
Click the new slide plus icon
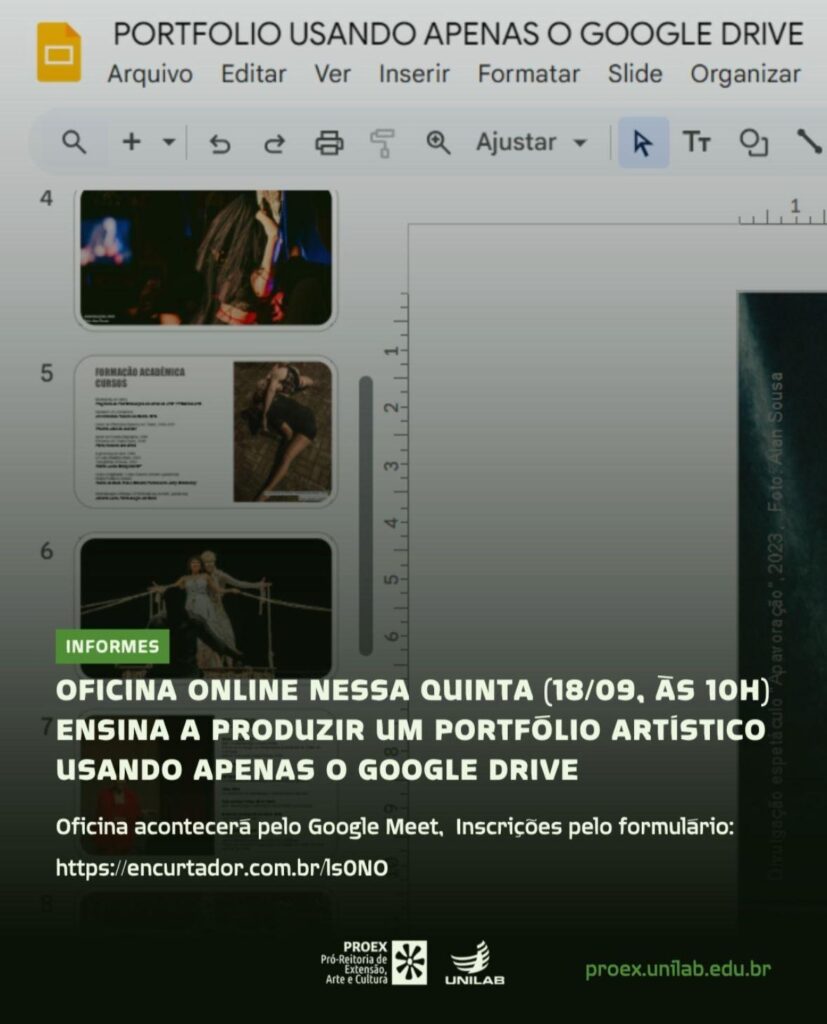[x=131, y=142]
